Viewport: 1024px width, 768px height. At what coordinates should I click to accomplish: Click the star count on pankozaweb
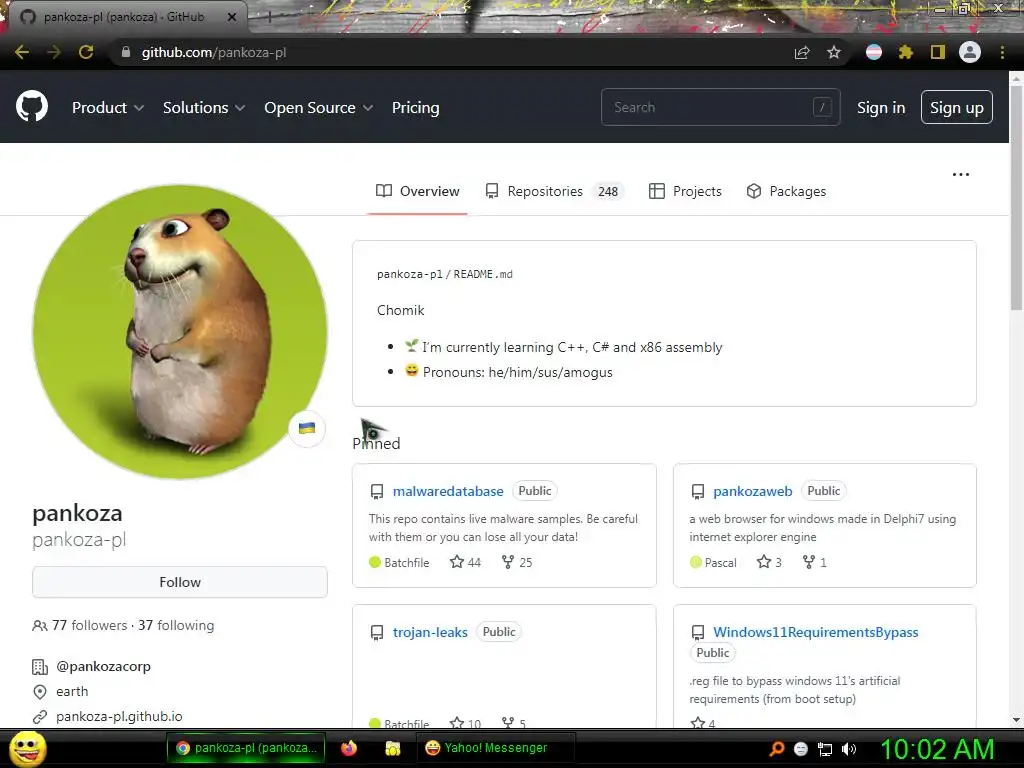tap(769, 562)
